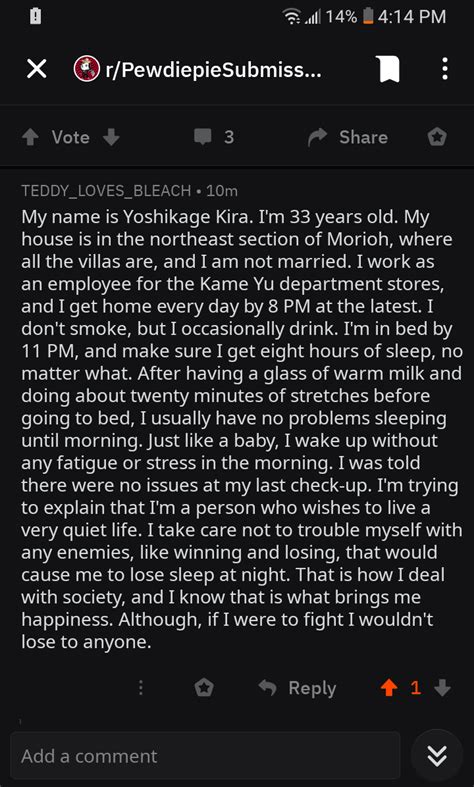Upvote the post using arrow beside Vote

pyautogui.click(x=31, y=137)
